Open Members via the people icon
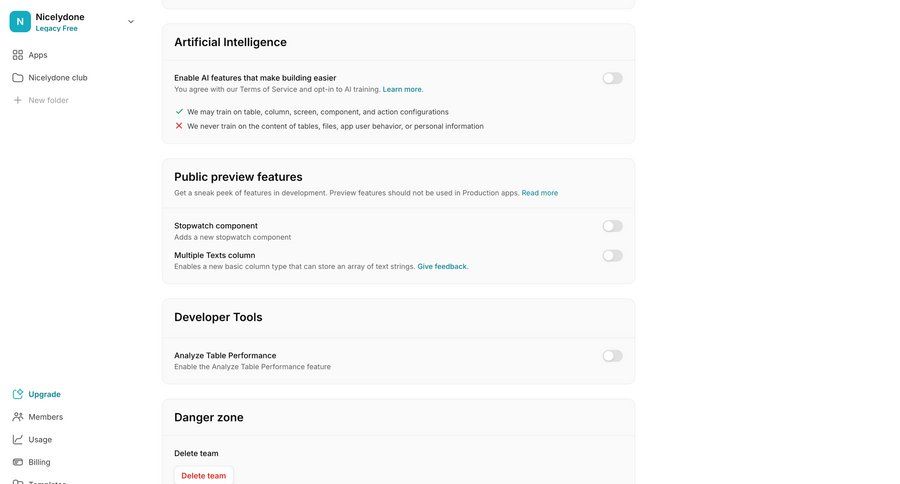The width and height of the screenshot is (900, 484). (18, 417)
